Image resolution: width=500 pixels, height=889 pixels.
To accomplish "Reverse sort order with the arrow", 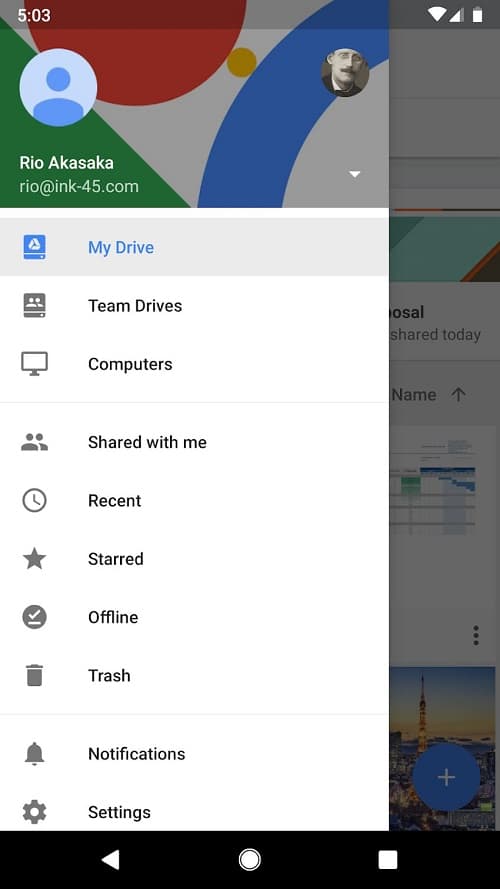I will [x=458, y=395].
